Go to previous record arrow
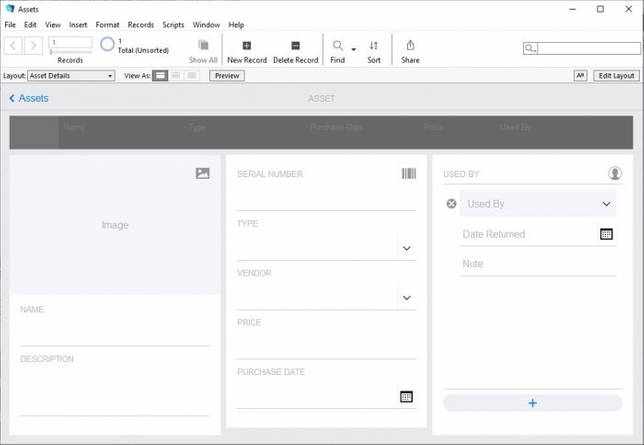Viewport: 644px width, 445px height. point(14,45)
